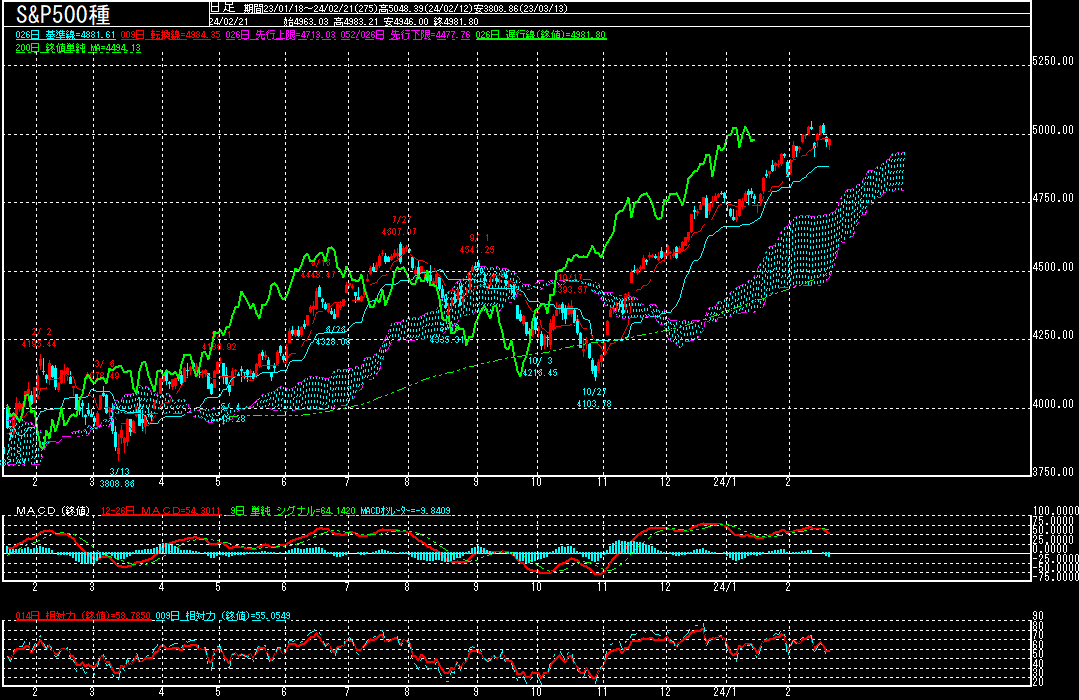
Task: Click the 4750.00 price axis label
Action: pyautogui.click(x=1053, y=198)
